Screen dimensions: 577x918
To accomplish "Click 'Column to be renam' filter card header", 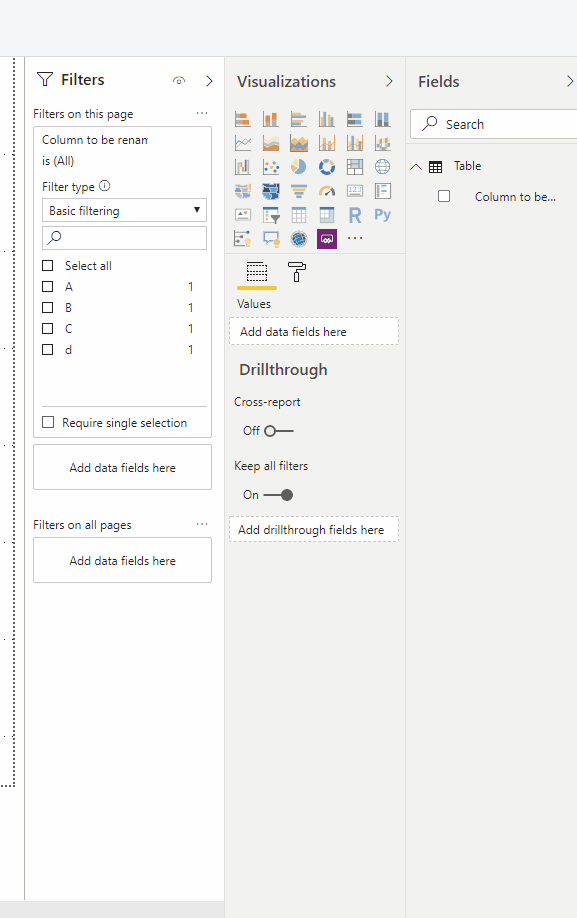I will (x=95, y=140).
